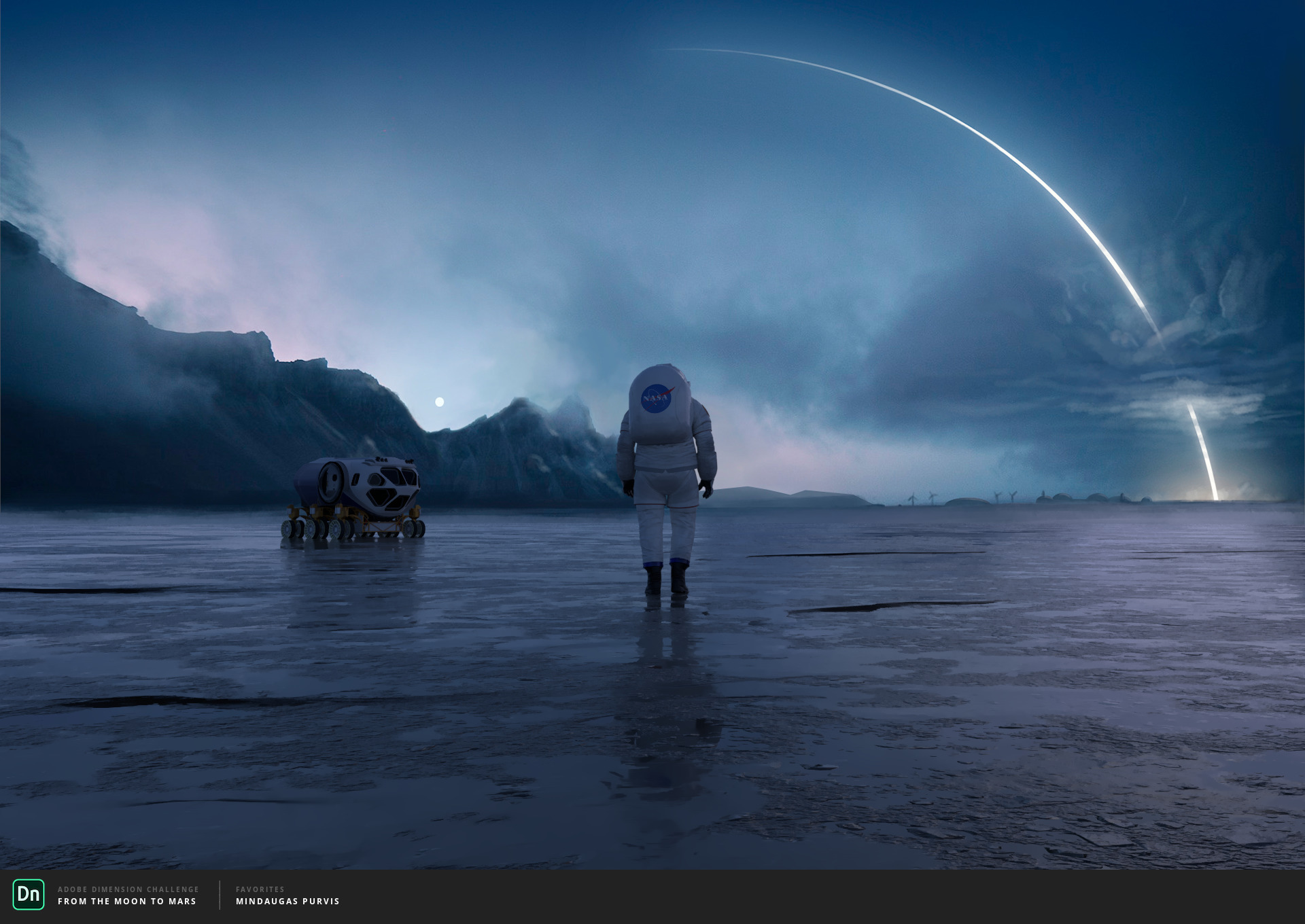1305x924 pixels.
Task: Click the round hatch on the rover's side
Action: [x=332, y=481]
